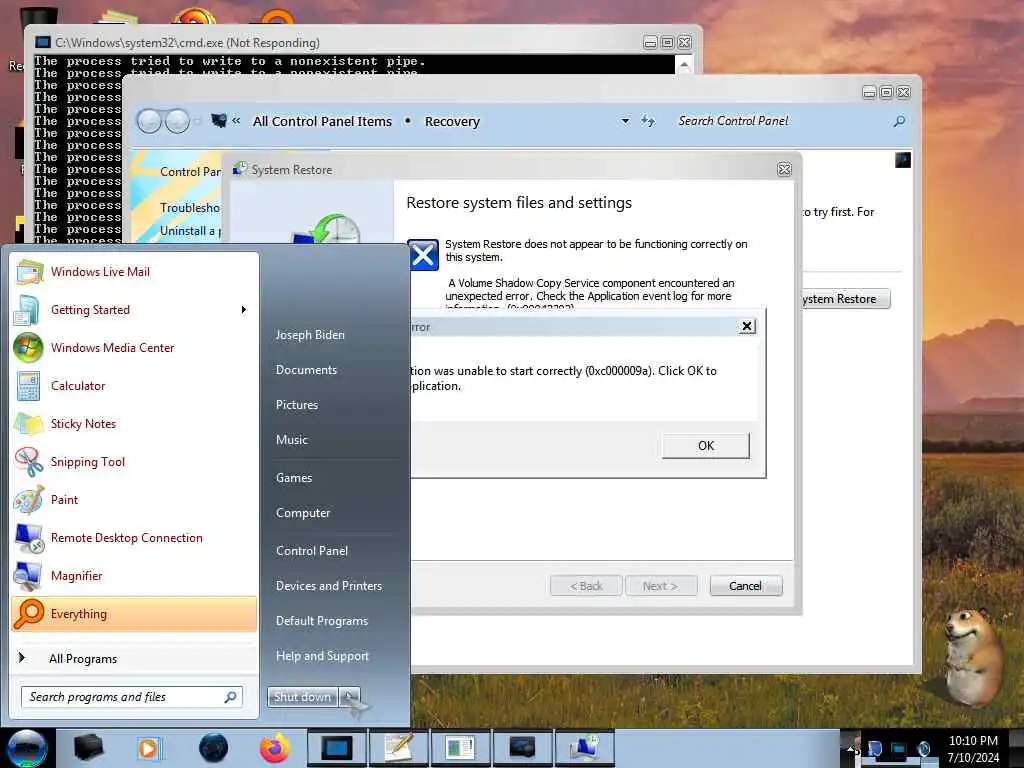The height and width of the screenshot is (768, 1024).
Task: Open Music from Start menu
Action: tap(291, 440)
